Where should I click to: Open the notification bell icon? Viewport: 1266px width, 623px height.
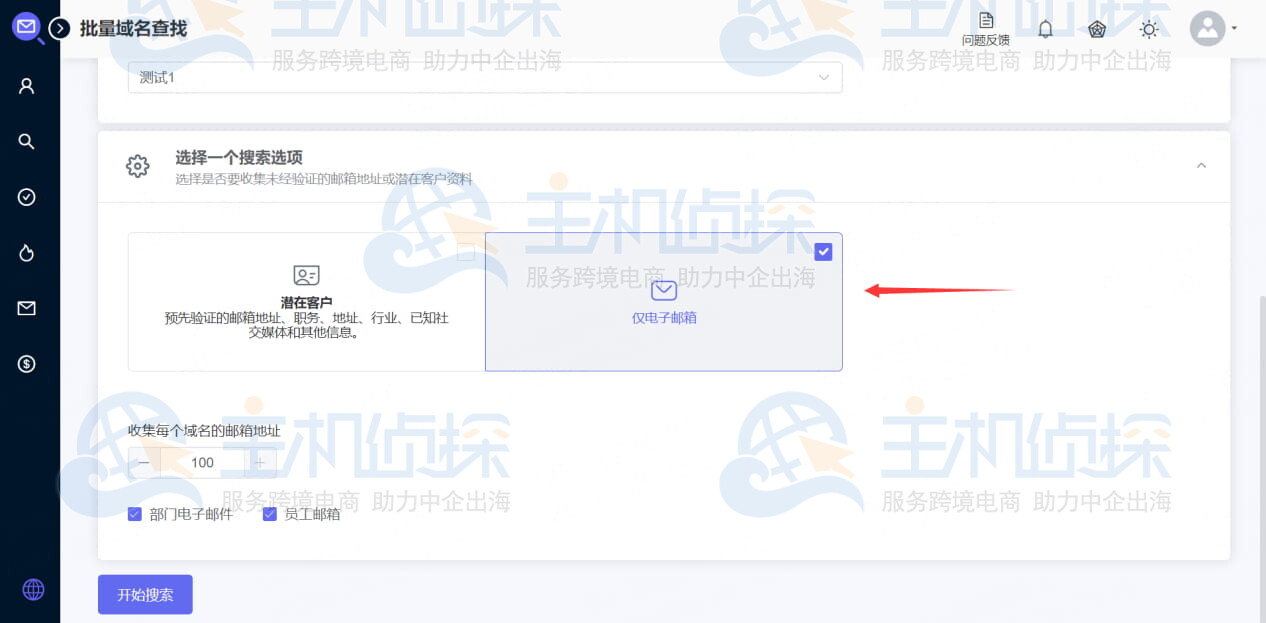point(1045,29)
